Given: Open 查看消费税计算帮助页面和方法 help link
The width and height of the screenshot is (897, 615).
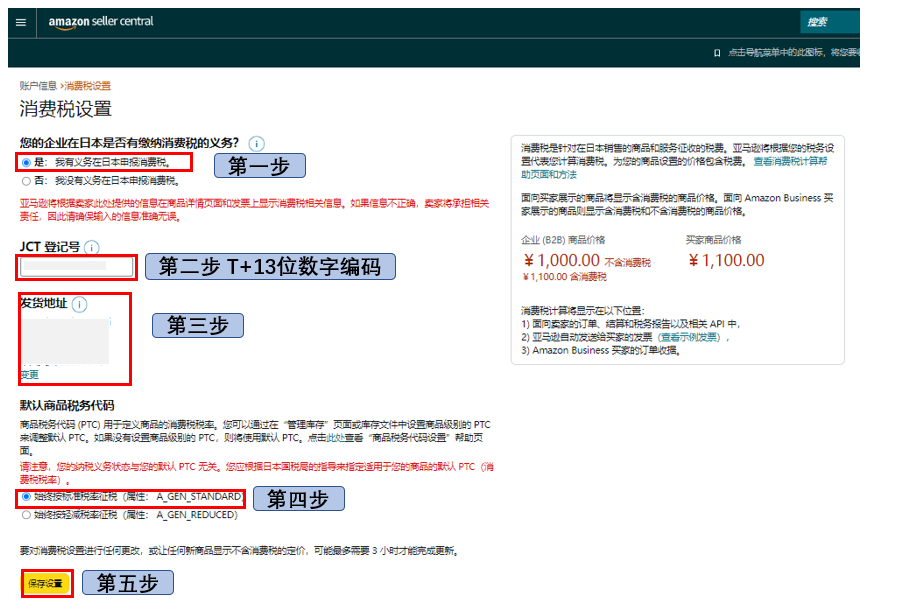Looking at the screenshot, I should [790, 161].
